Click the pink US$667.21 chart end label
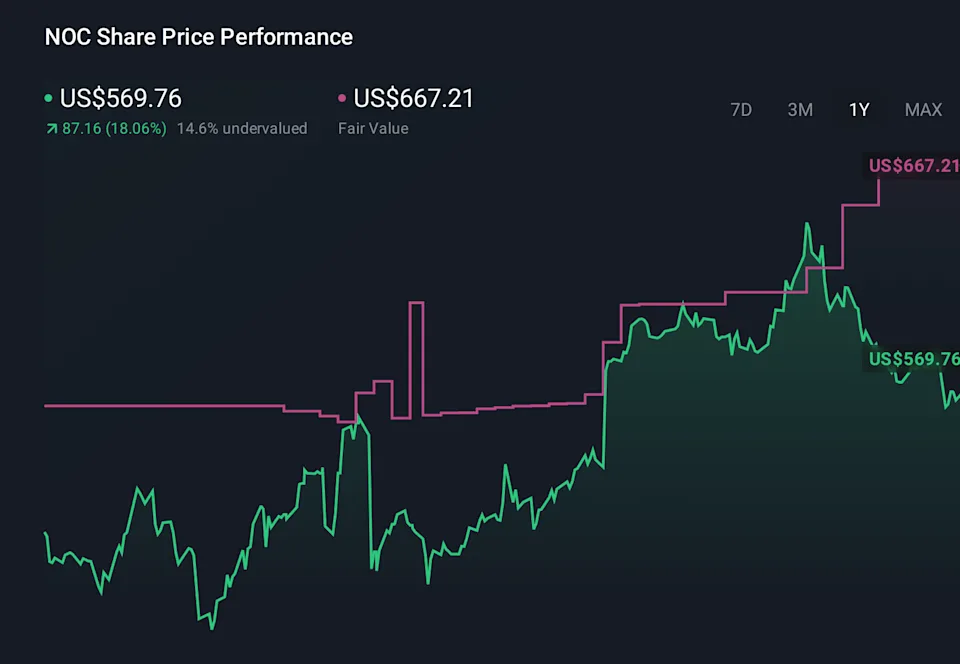The height and width of the screenshot is (664, 960). tap(913, 165)
